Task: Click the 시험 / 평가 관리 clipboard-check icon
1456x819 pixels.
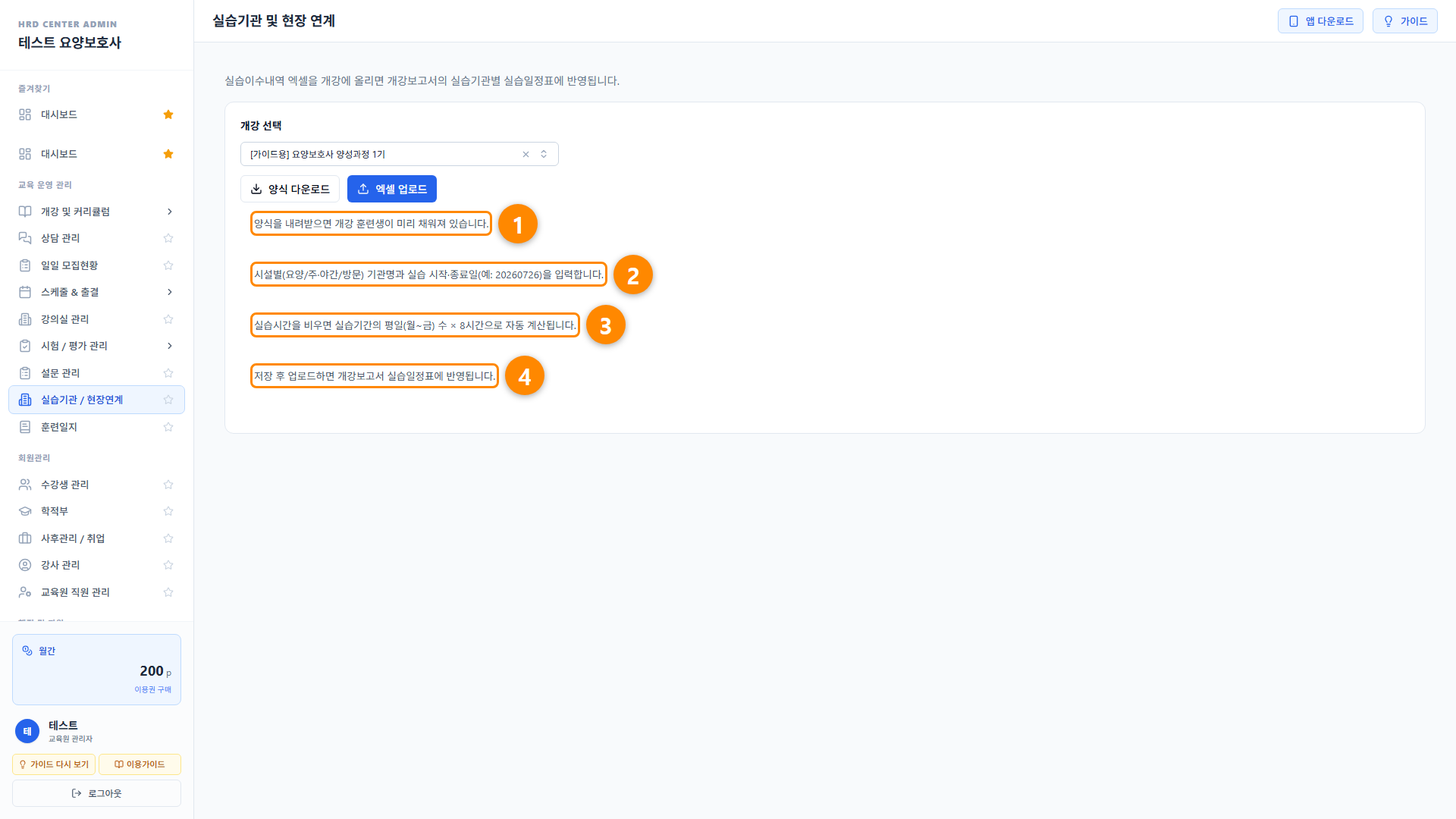Action: [25, 346]
